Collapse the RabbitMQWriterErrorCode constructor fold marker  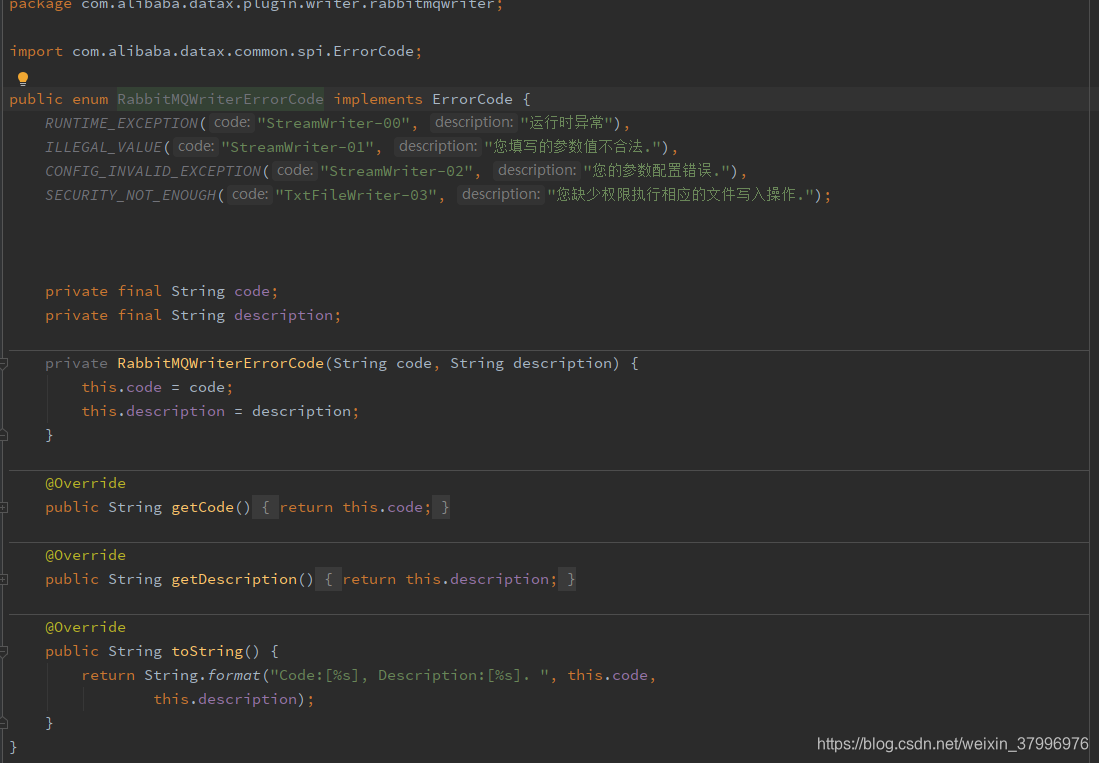[4, 364]
